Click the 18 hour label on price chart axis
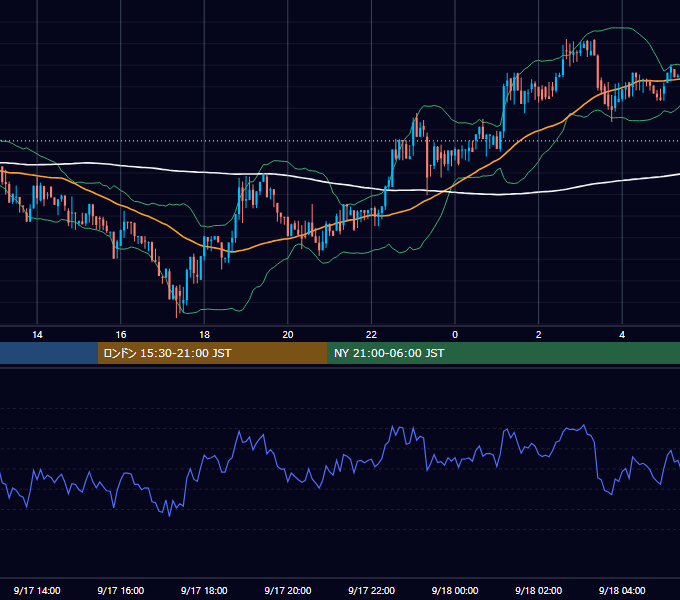Image resolution: width=680 pixels, height=600 pixels. (204, 335)
